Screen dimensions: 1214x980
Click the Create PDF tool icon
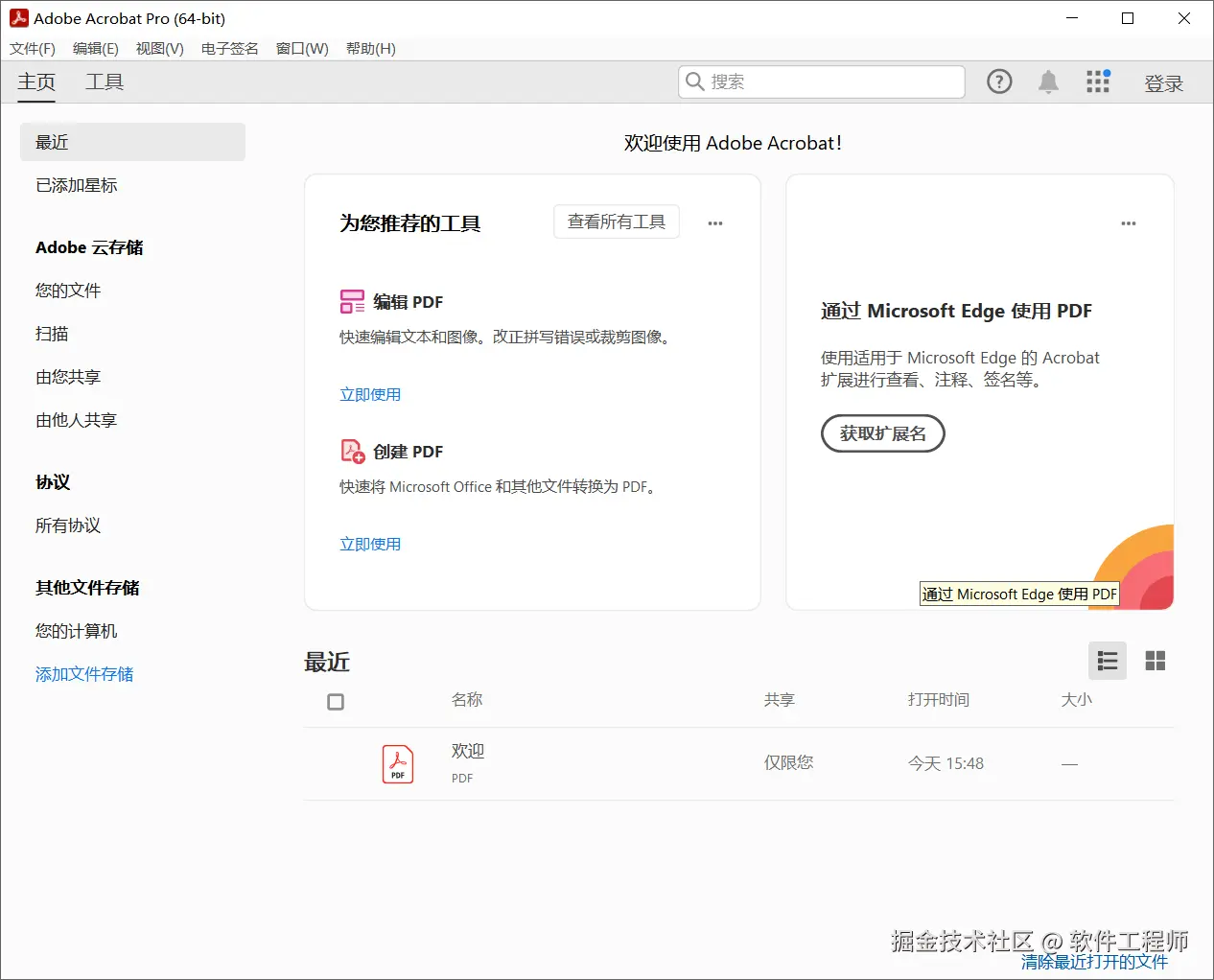[352, 452]
